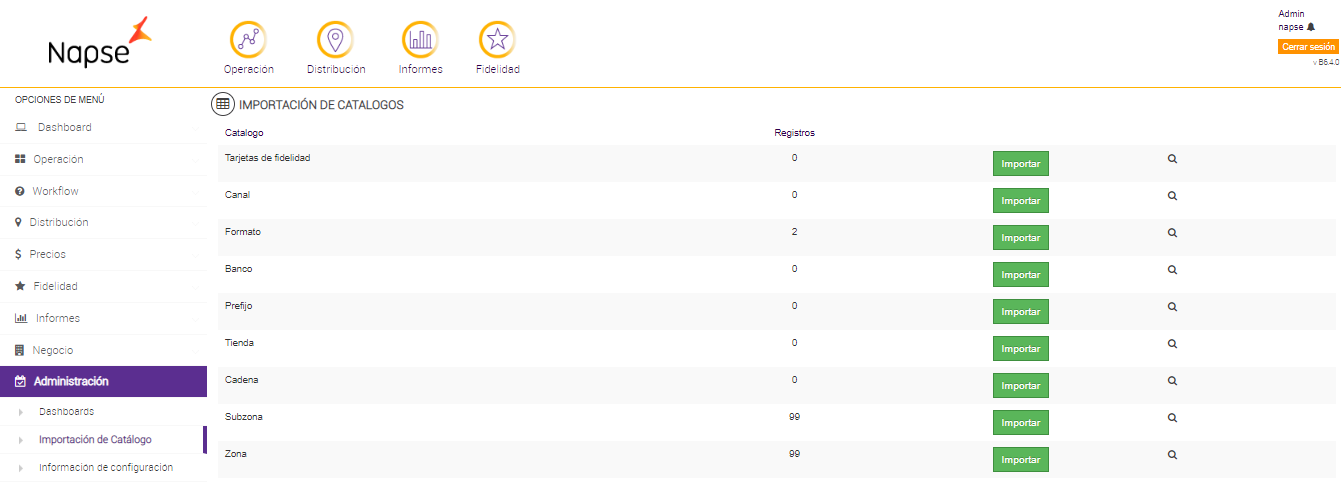Click the Cerrar sesión button
The image size is (1341, 485).
point(1307,47)
